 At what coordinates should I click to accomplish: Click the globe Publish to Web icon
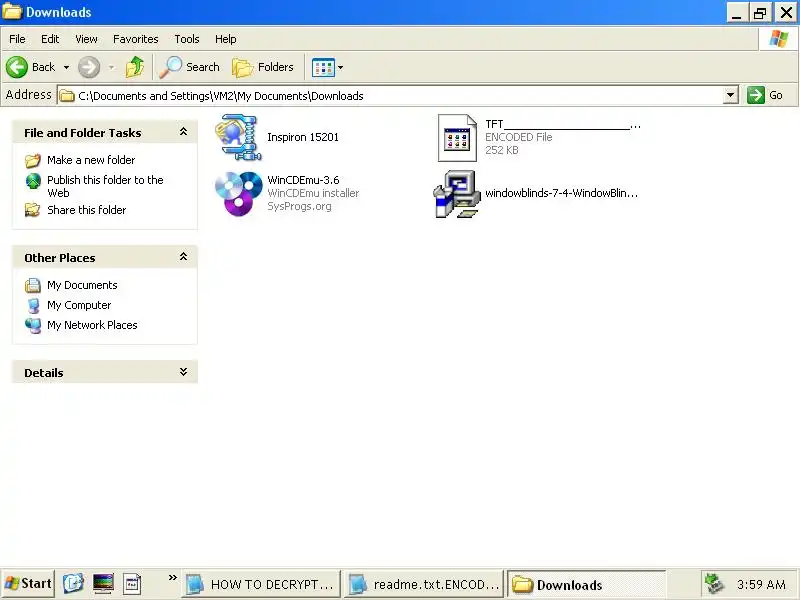click(33, 181)
